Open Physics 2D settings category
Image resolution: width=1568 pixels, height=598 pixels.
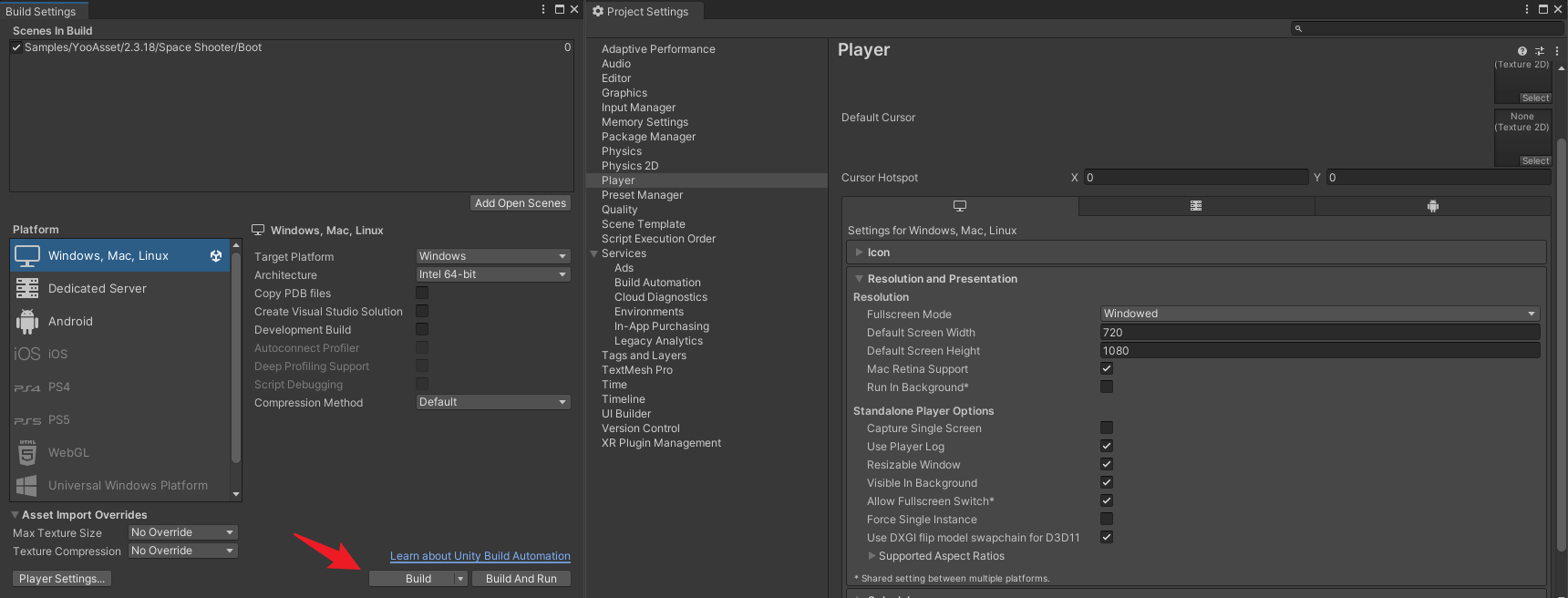pyautogui.click(x=630, y=166)
